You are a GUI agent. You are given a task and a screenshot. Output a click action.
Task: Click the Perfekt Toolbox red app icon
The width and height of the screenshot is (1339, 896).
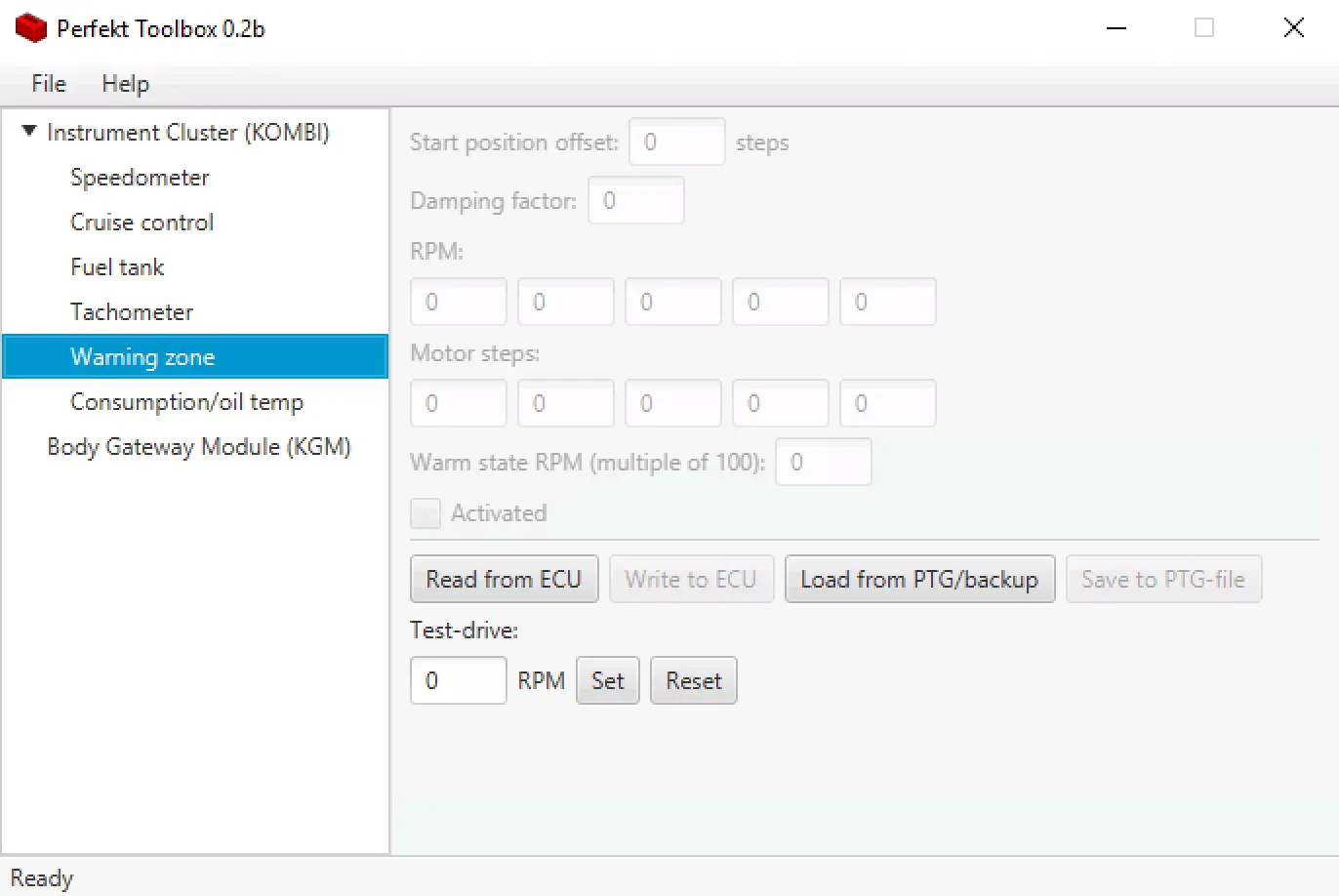point(31,28)
